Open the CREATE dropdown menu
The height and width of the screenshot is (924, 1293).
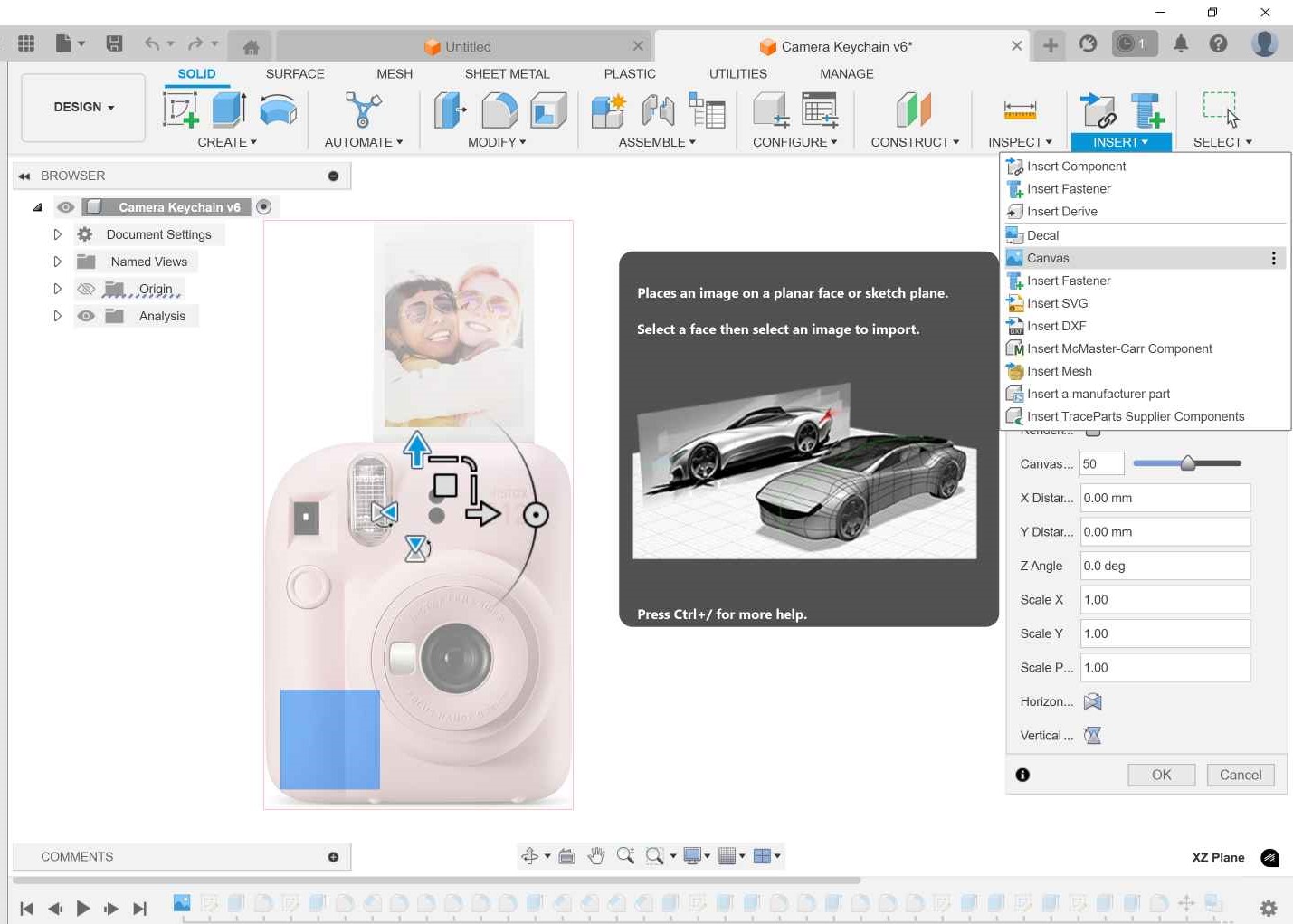(x=227, y=142)
